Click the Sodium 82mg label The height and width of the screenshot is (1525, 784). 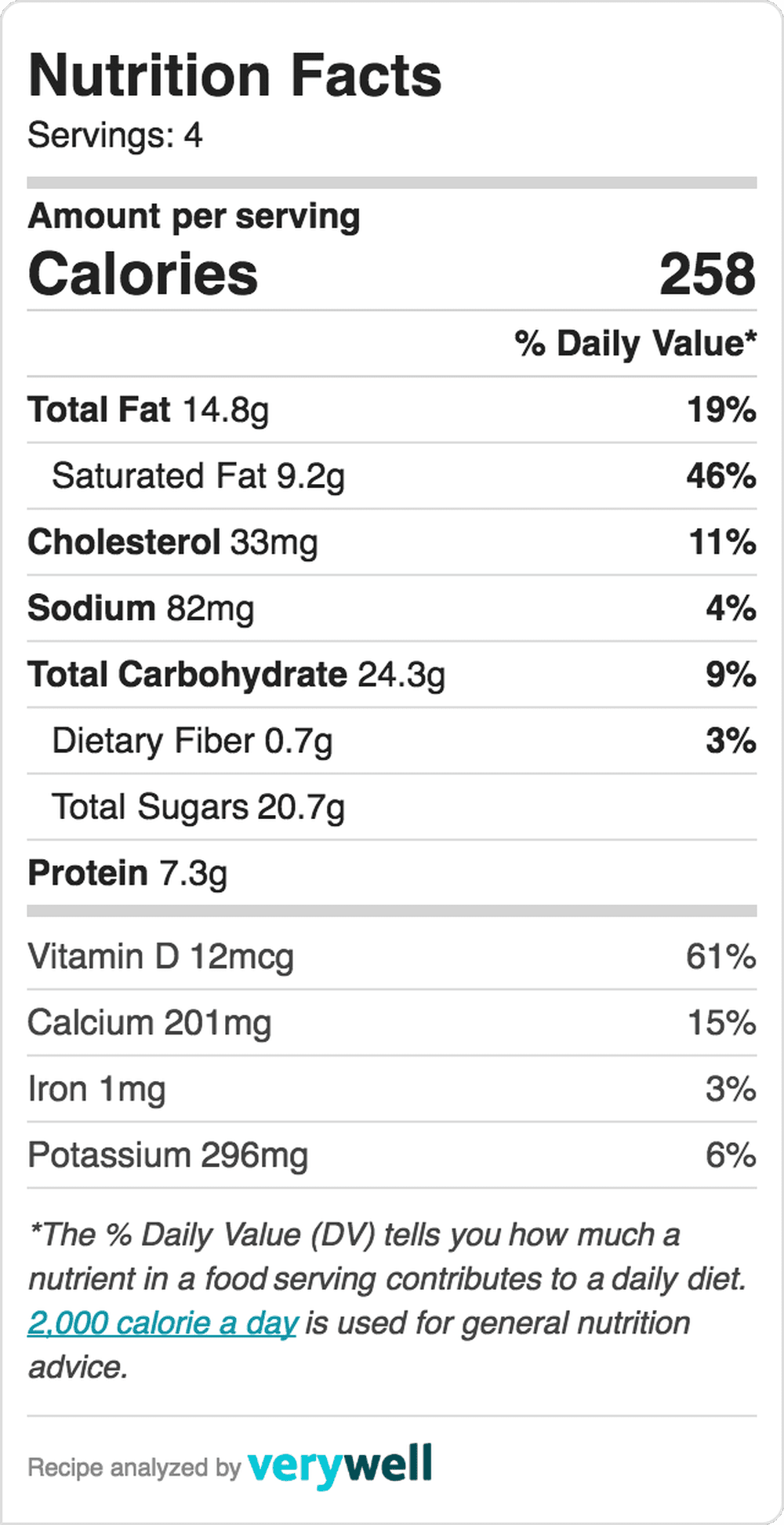(141, 609)
